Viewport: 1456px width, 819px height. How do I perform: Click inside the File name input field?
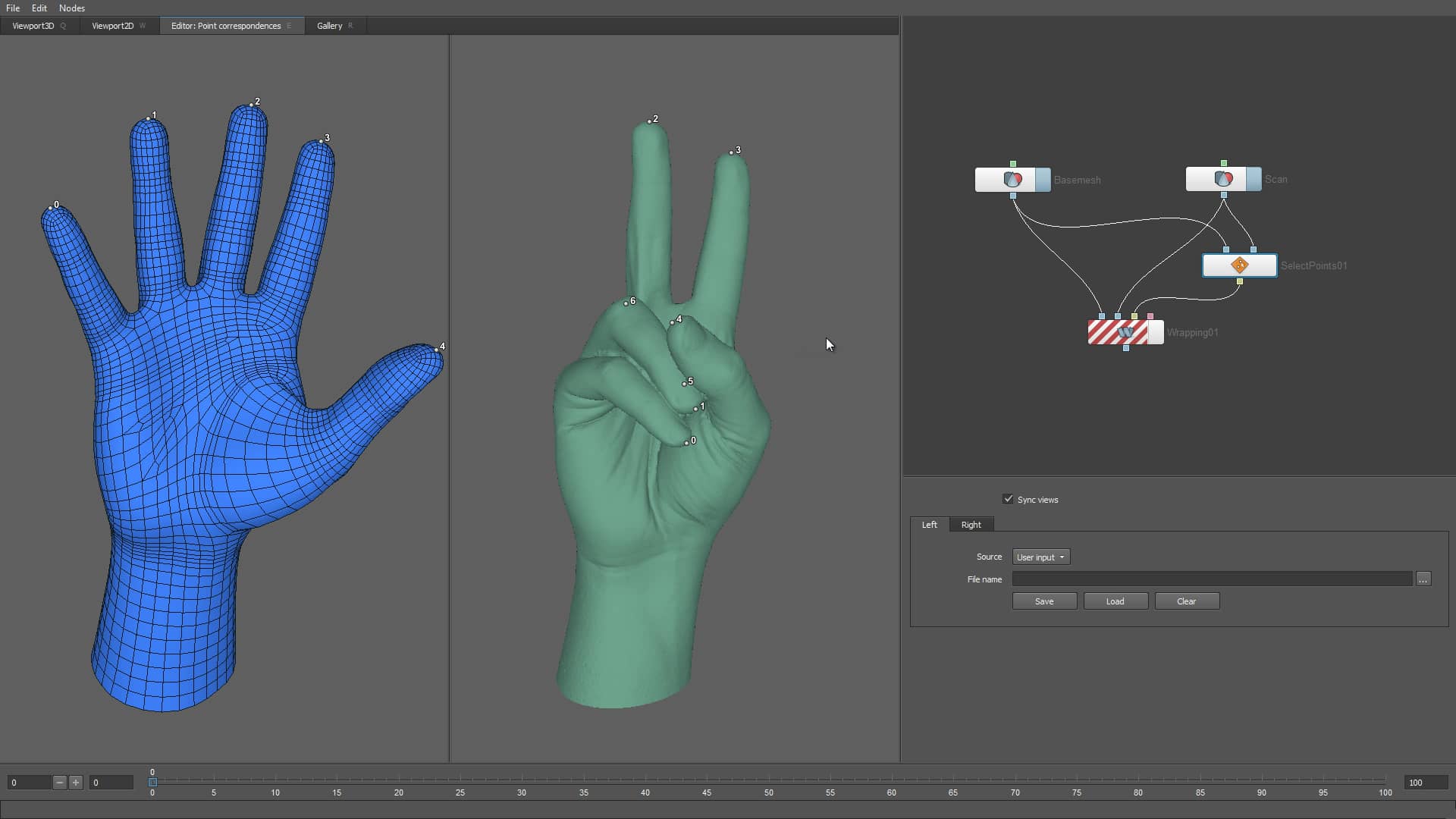point(1212,579)
